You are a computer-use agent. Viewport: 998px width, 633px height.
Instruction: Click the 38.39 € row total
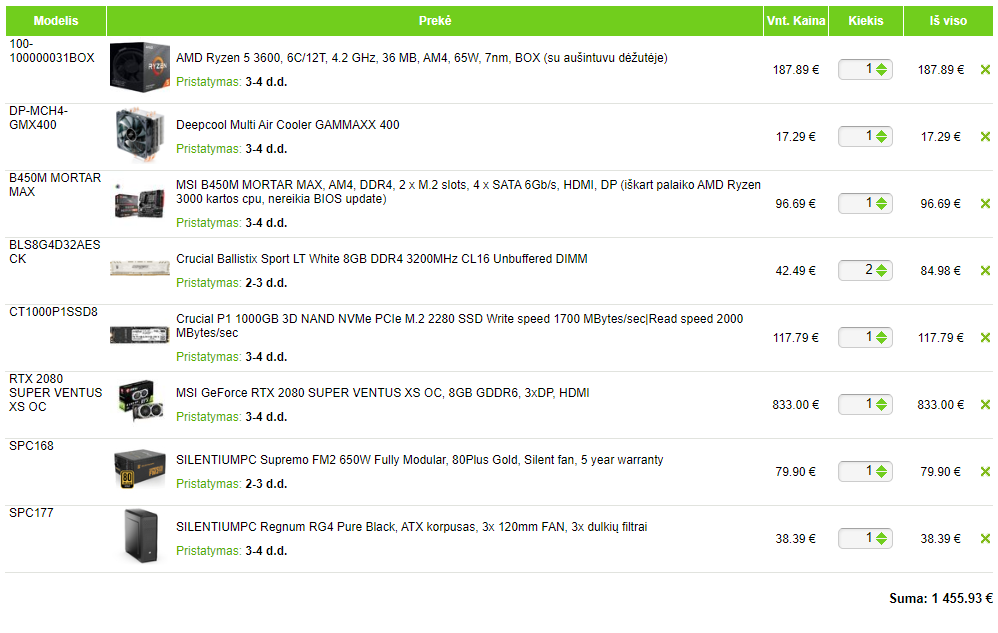(941, 539)
